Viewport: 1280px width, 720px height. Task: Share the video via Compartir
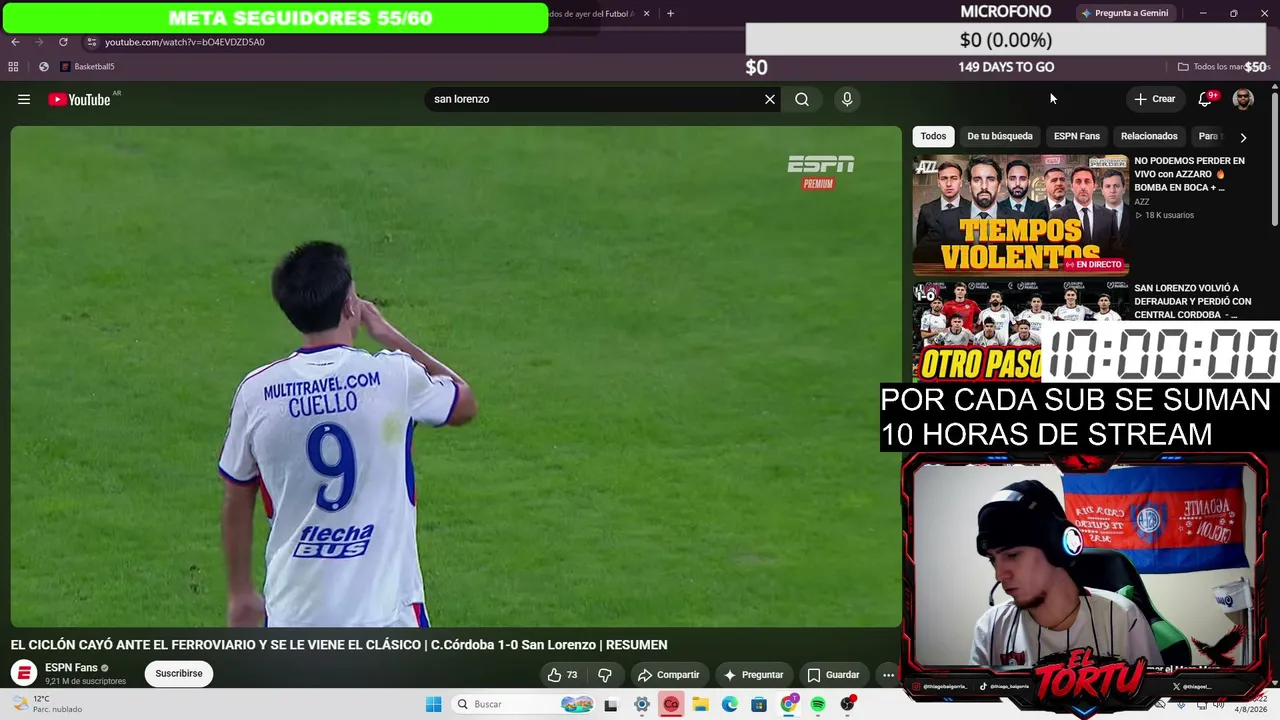point(668,675)
